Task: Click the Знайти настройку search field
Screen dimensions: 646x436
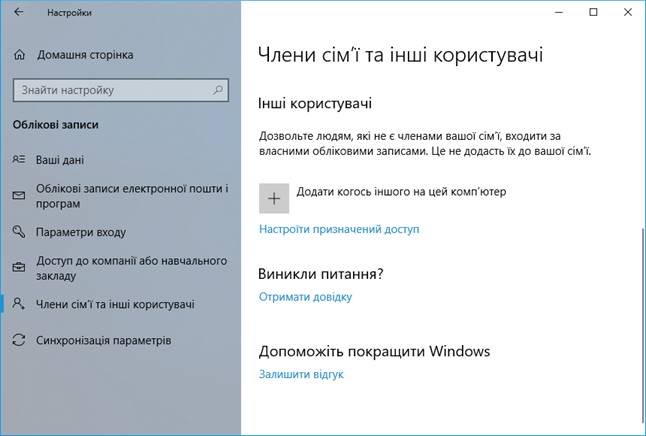Action: click(121, 90)
